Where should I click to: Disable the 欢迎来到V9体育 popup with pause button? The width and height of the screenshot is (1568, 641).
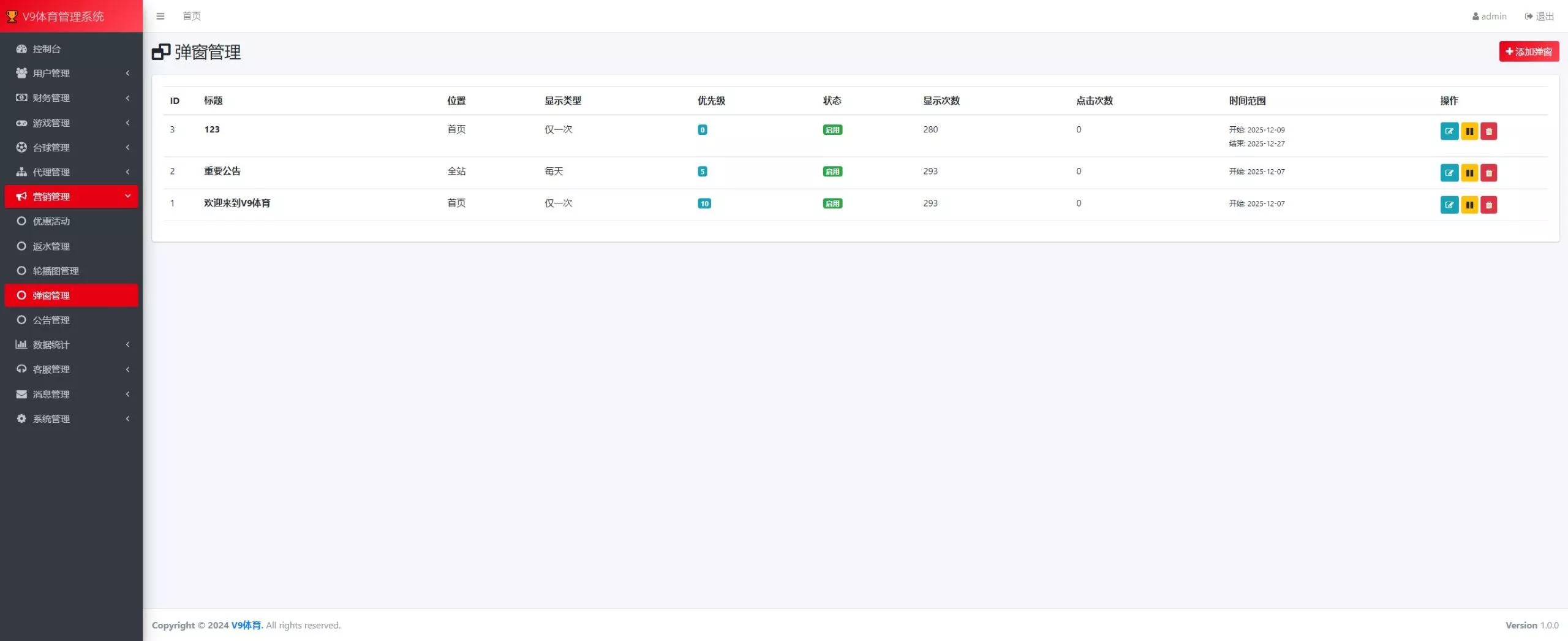click(x=1469, y=205)
